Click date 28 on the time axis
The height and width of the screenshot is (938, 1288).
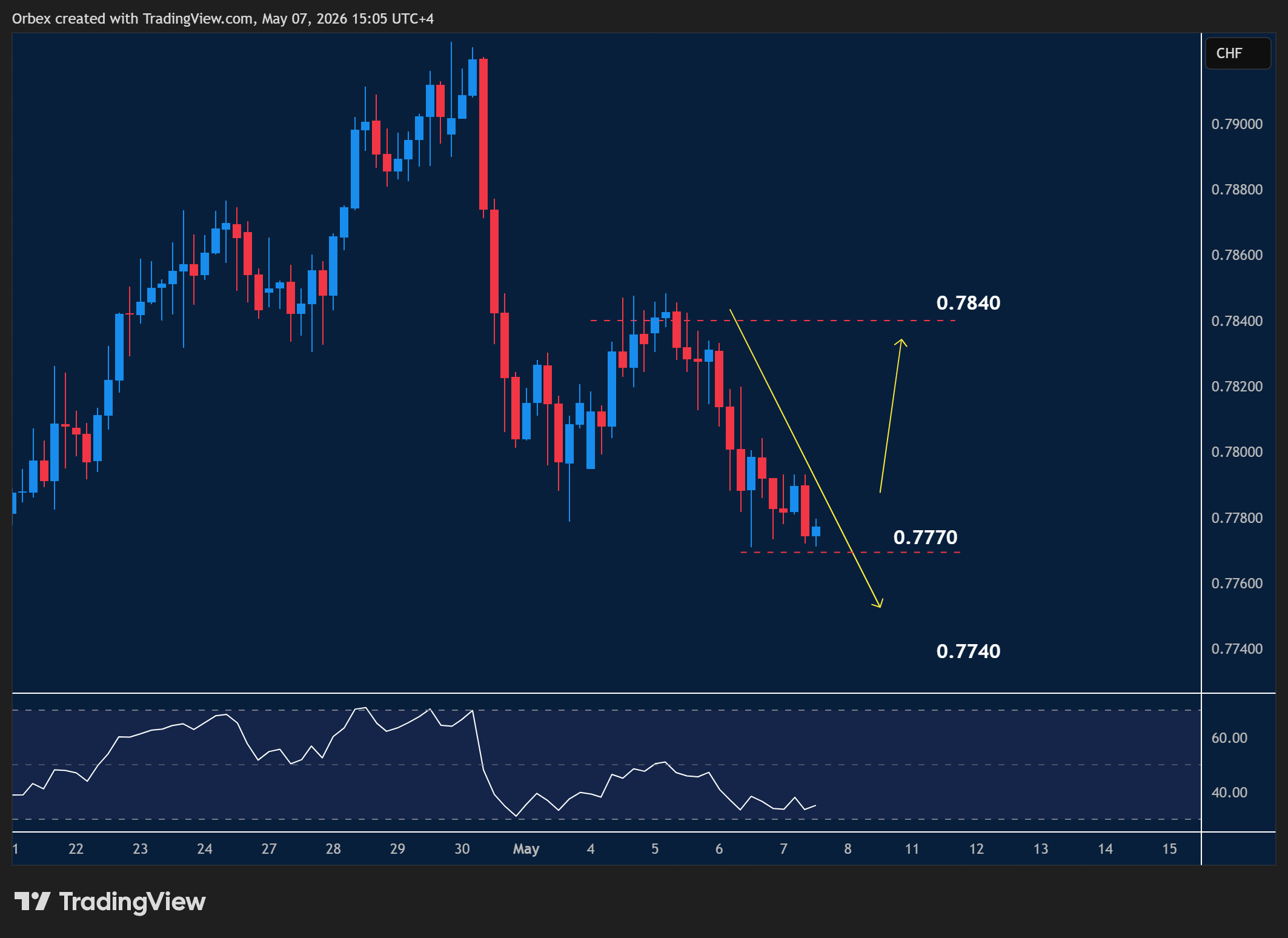click(333, 849)
